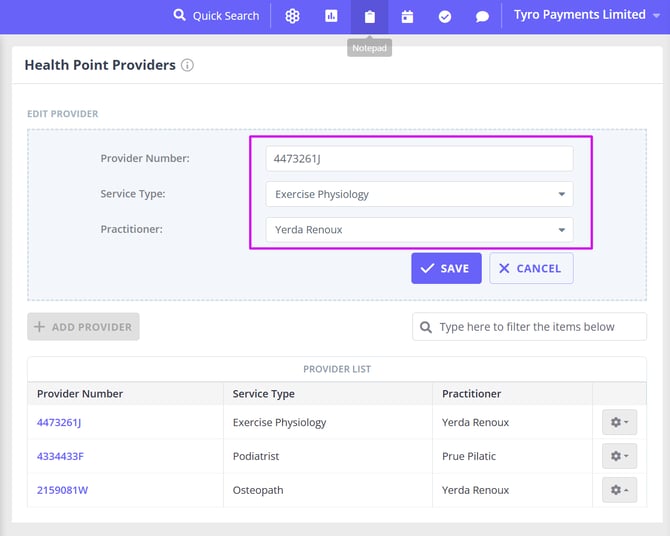Click the checkmark tasks icon
The image size is (670, 536).
pyautogui.click(x=445, y=16)
